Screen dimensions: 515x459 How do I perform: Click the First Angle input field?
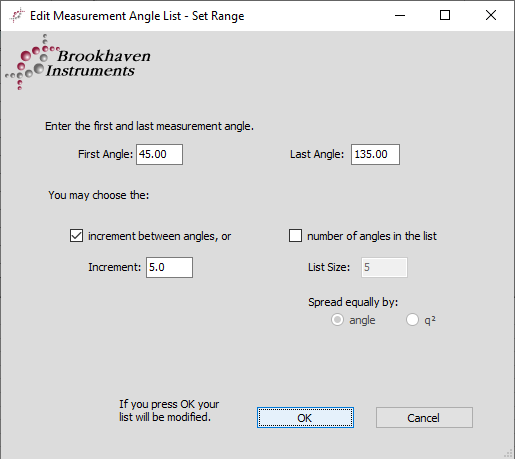(x=159, y=154)
